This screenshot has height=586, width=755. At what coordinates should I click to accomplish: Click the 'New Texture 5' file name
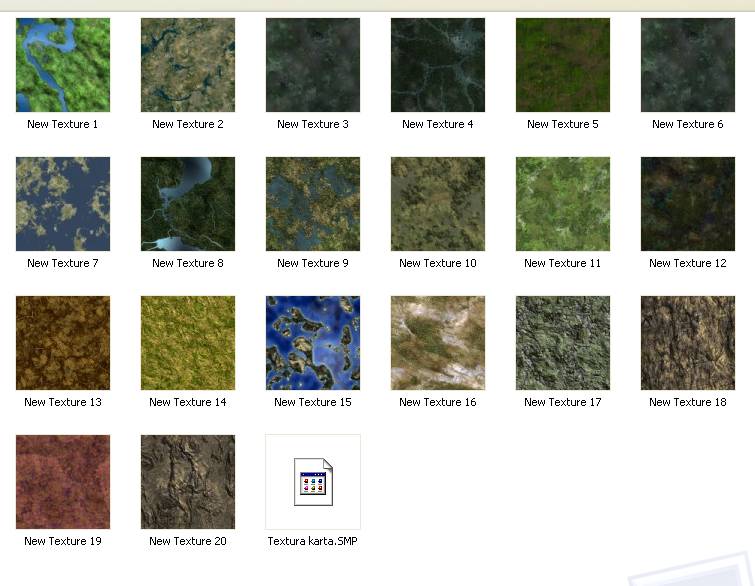(563, 124)
